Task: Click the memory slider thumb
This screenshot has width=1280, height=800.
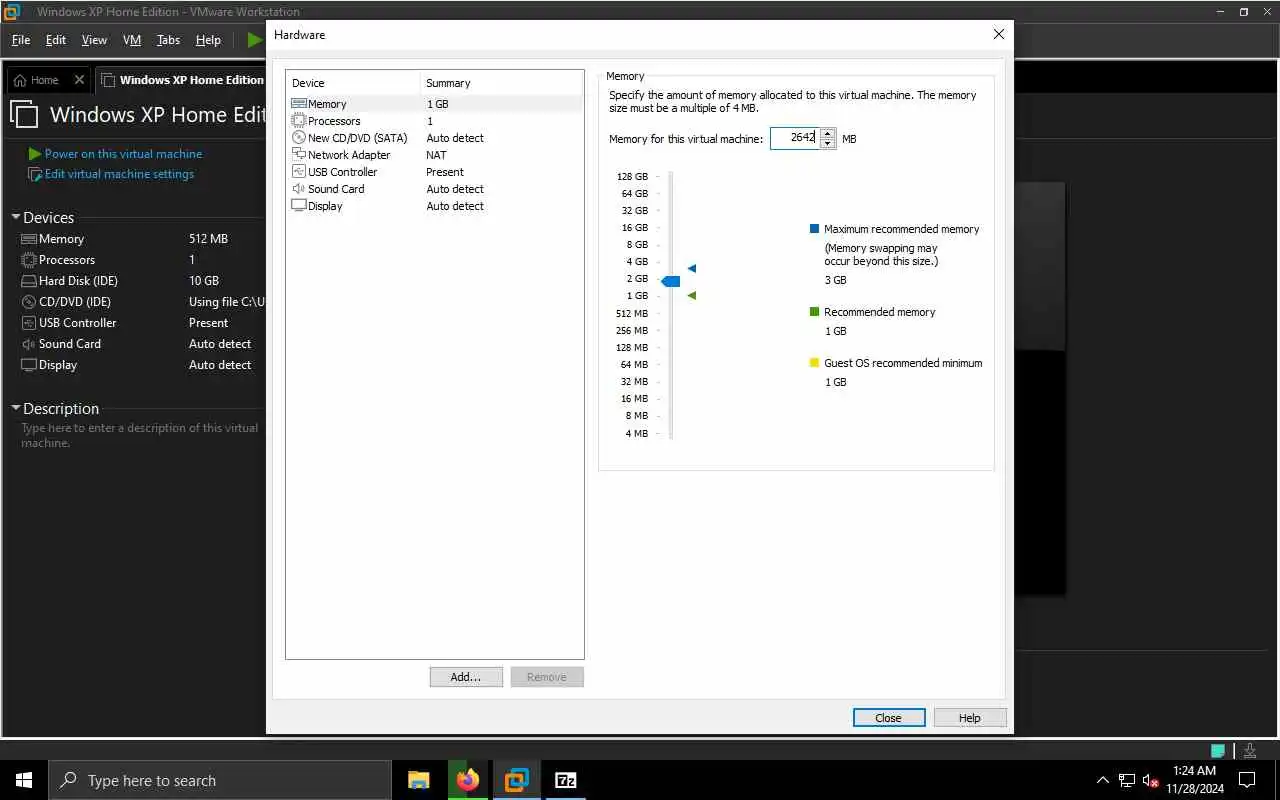Action: [x=671, y=281]
